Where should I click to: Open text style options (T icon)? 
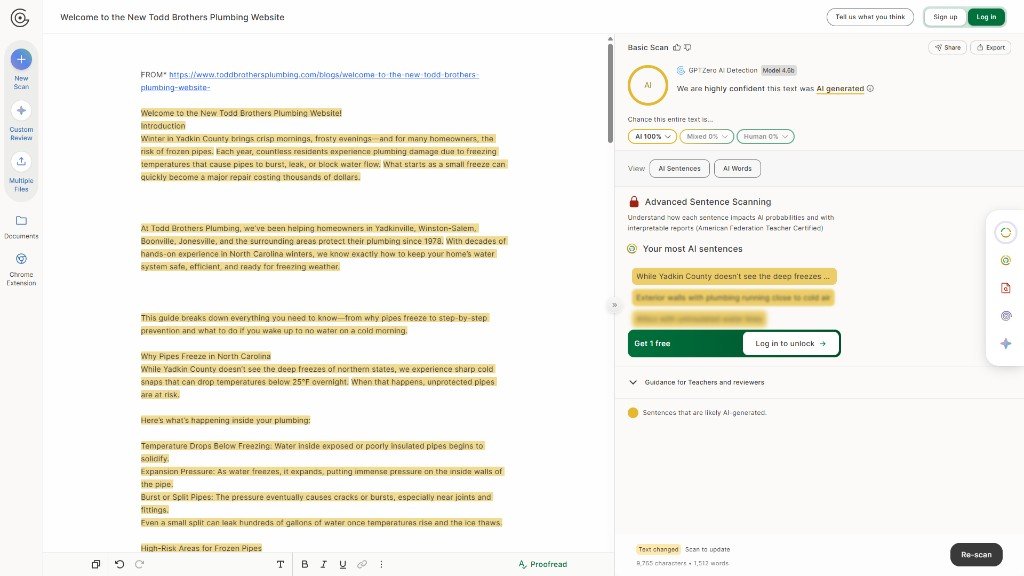[x=280, y=564]
